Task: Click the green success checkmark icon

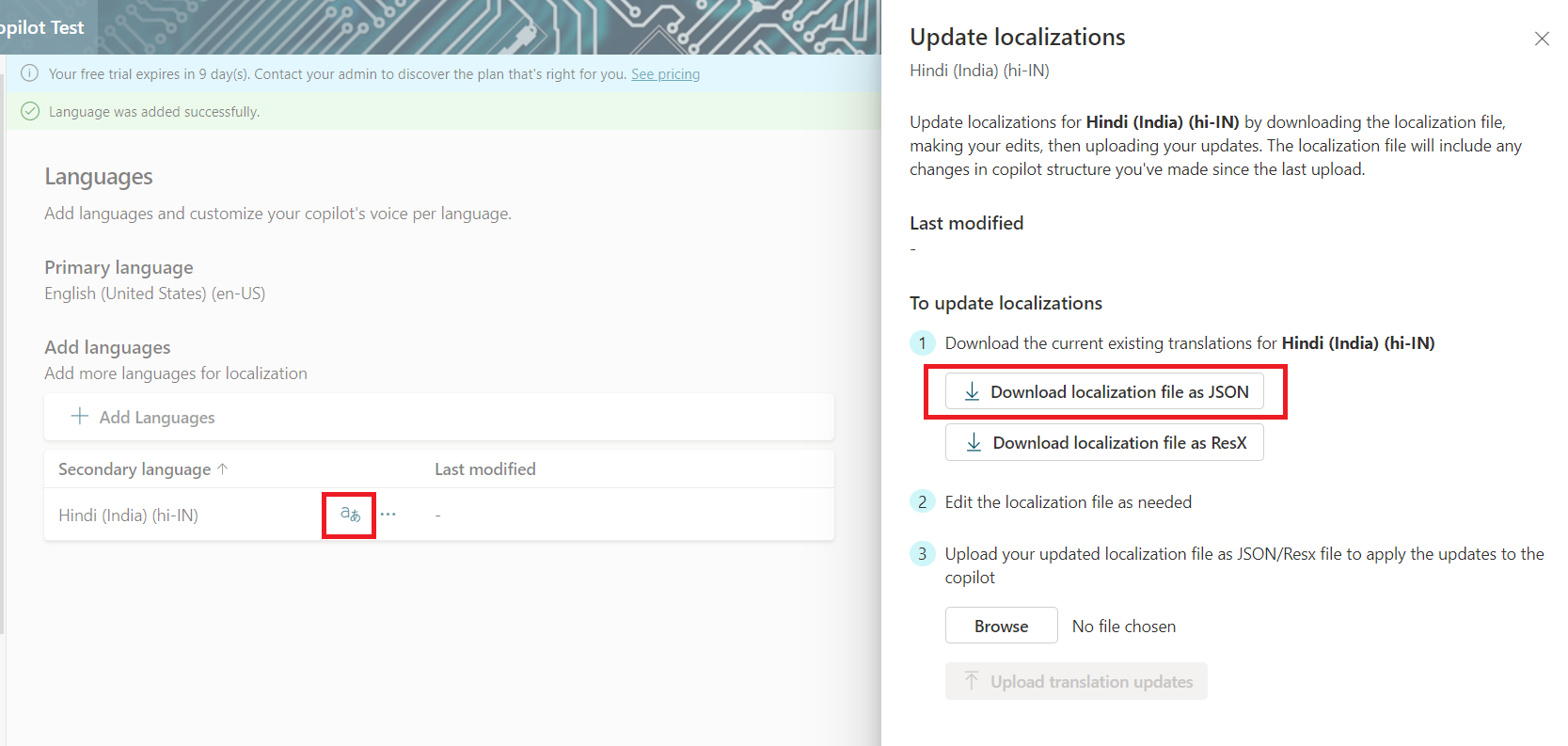Action: [30, 111]
